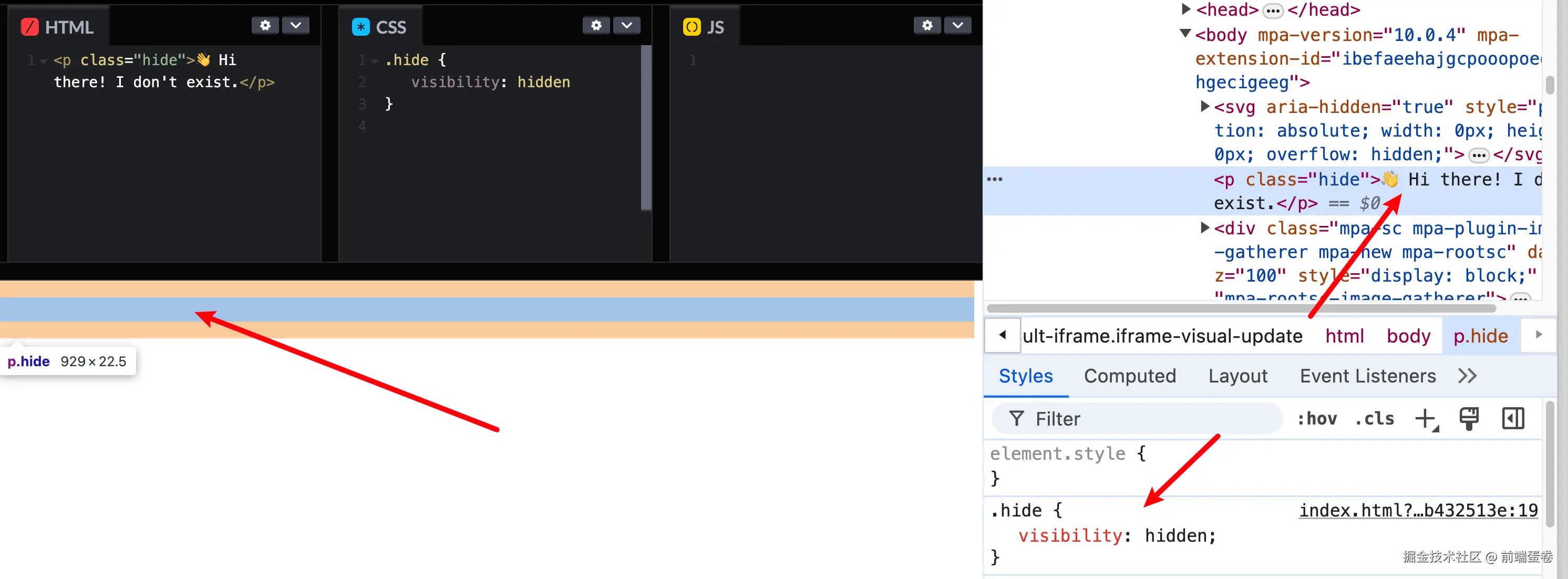Switch to the Computed tab
The height and width of the screenshot is (579, 1568).
[1129, 376]
